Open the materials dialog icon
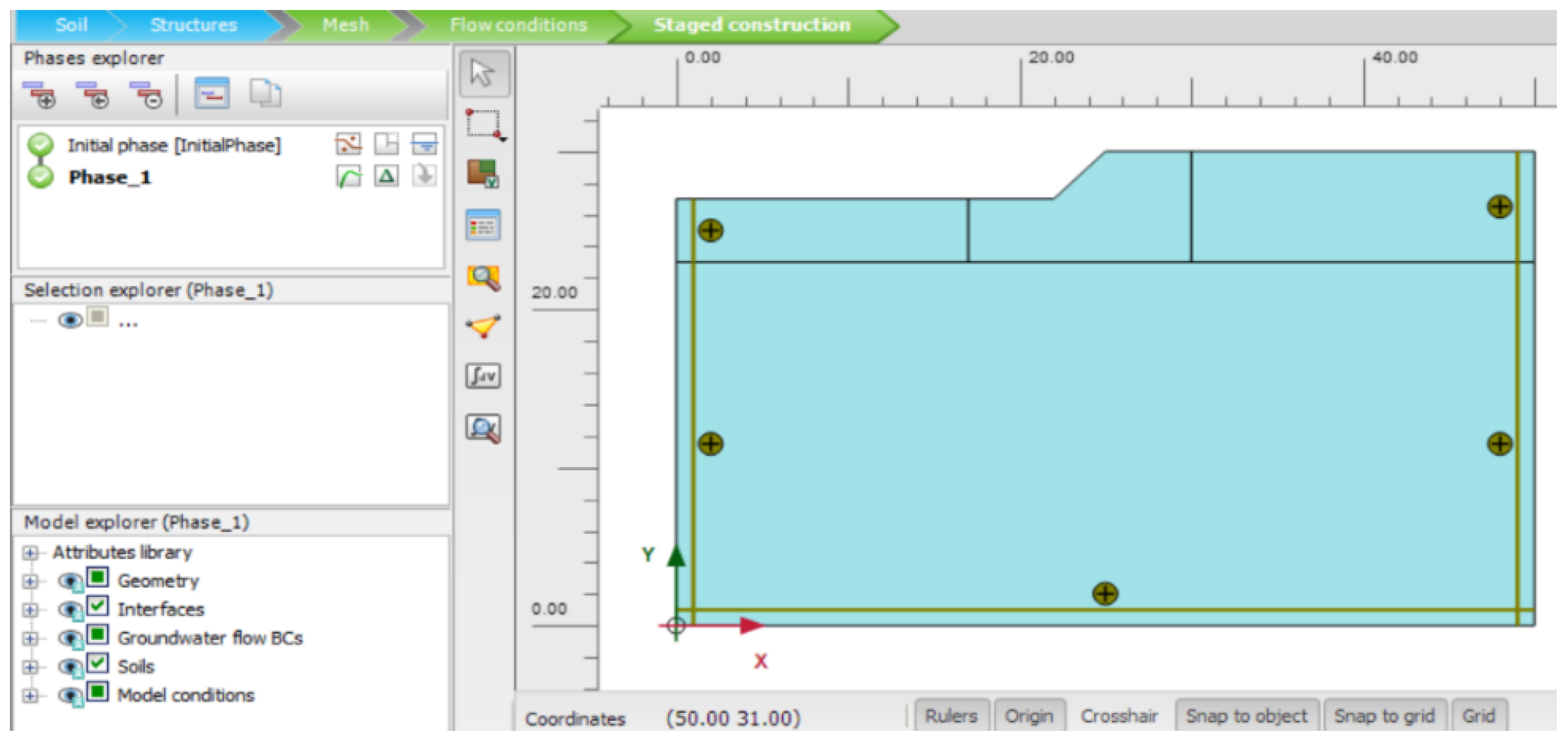Image resolution: width=1568 pixels, height=742 pixels. point(483,174)
